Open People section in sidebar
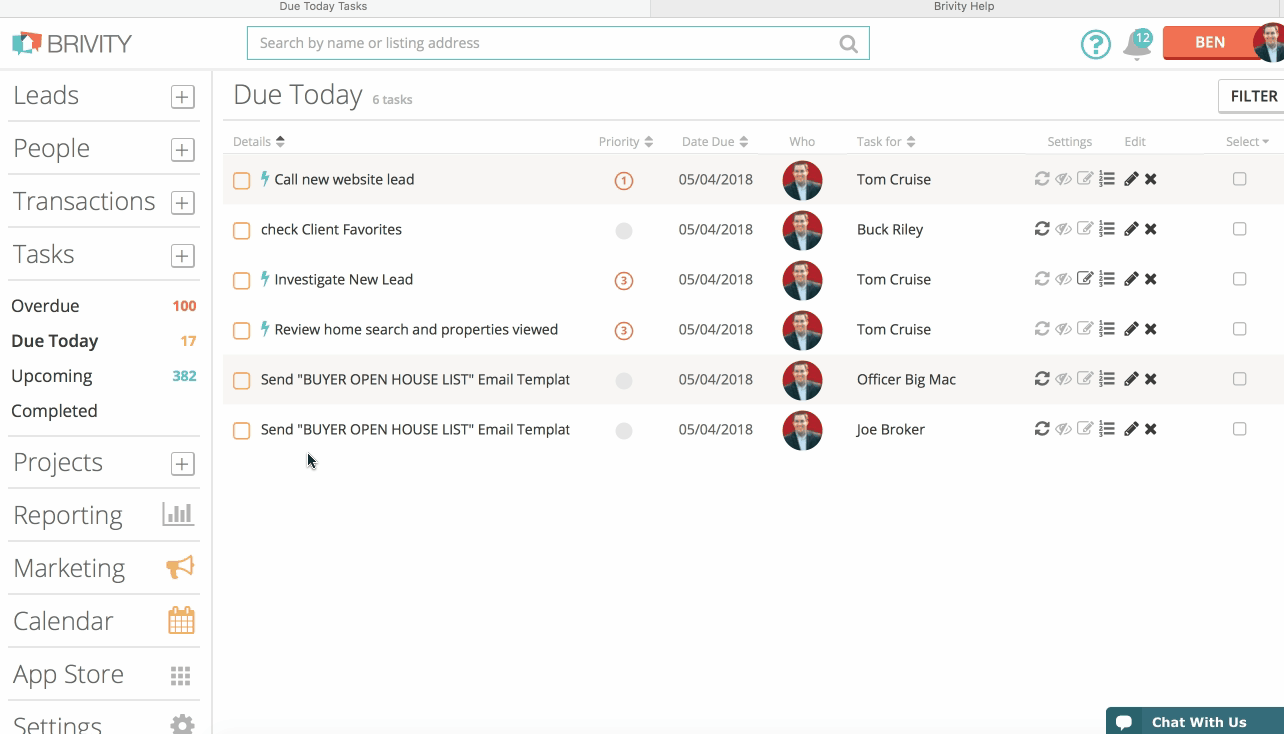This screenshot has height=734, width=1284. [x=52, y=149]
